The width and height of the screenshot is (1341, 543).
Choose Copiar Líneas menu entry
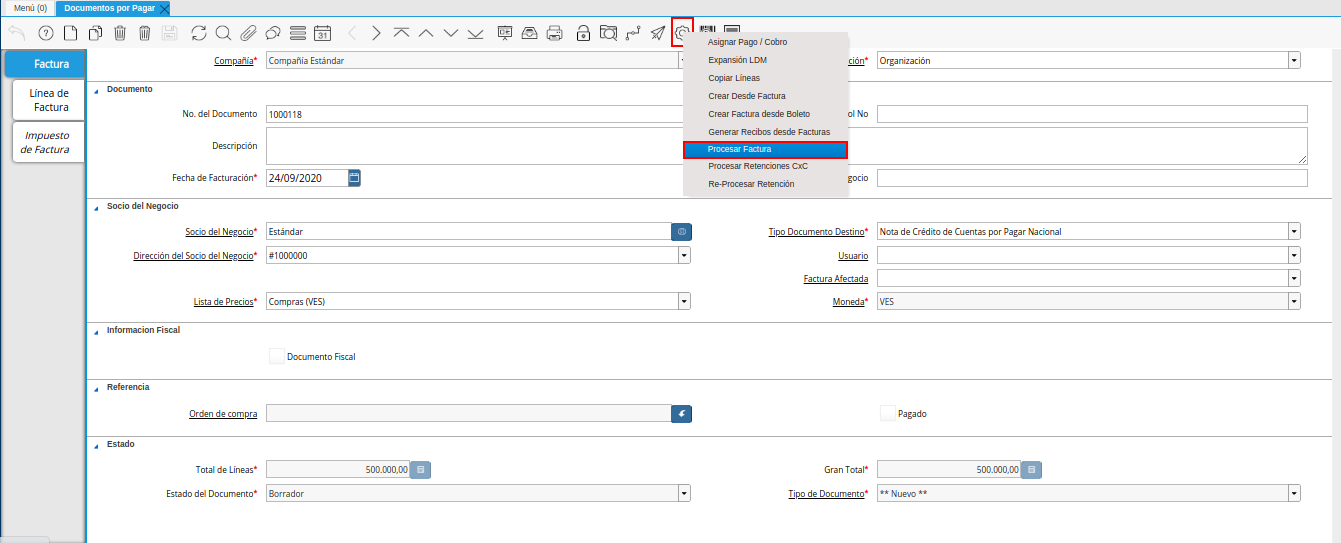coord(734,78)
